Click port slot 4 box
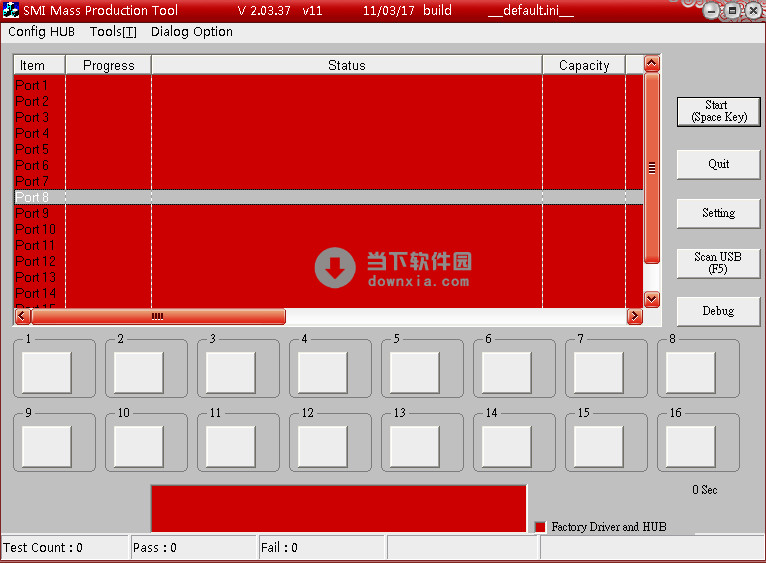 (x=322, y=373)
